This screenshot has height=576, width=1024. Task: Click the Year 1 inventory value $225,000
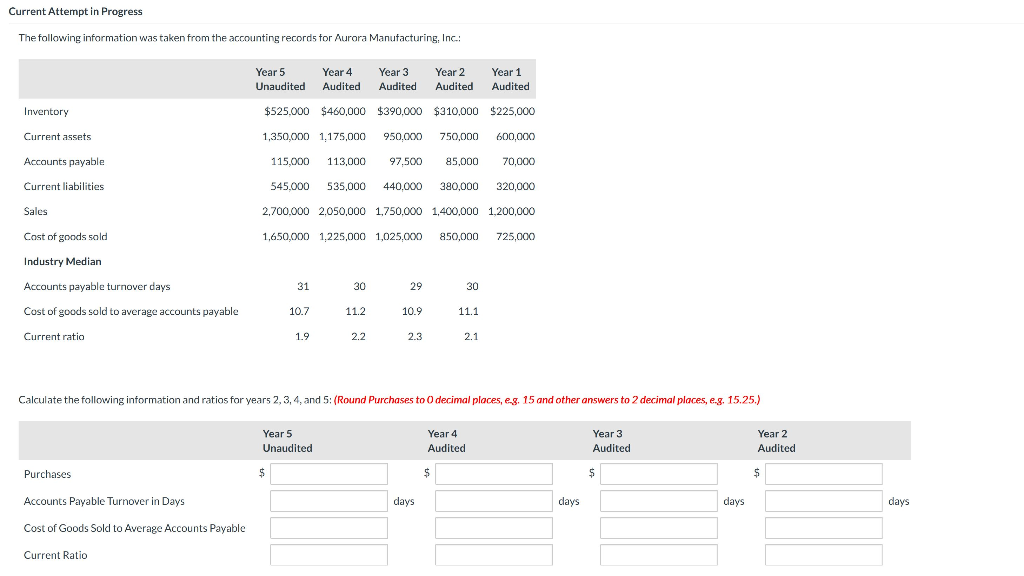tap(513, 112)
